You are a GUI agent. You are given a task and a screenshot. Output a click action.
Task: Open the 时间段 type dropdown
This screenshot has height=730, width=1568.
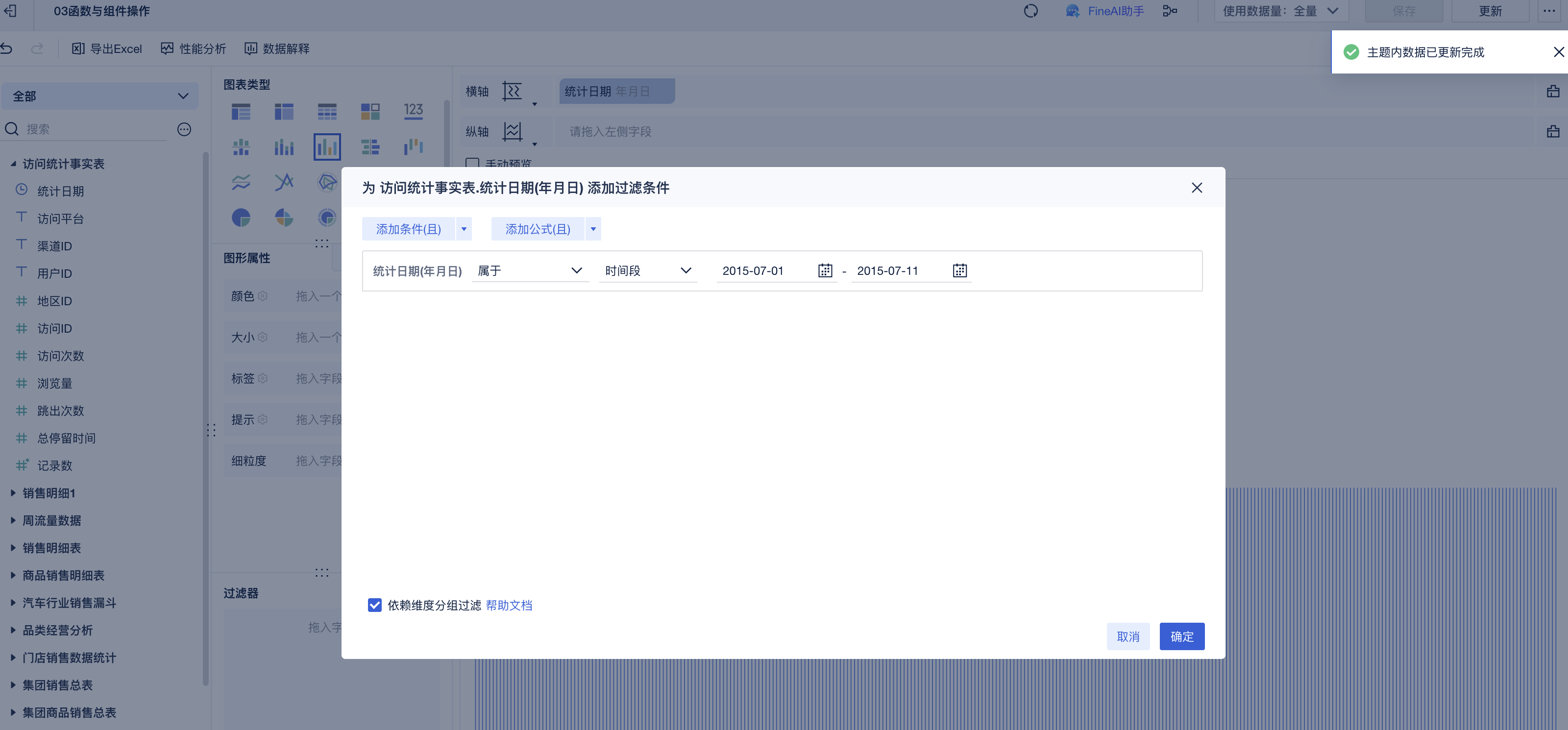(x=648, y=270)
